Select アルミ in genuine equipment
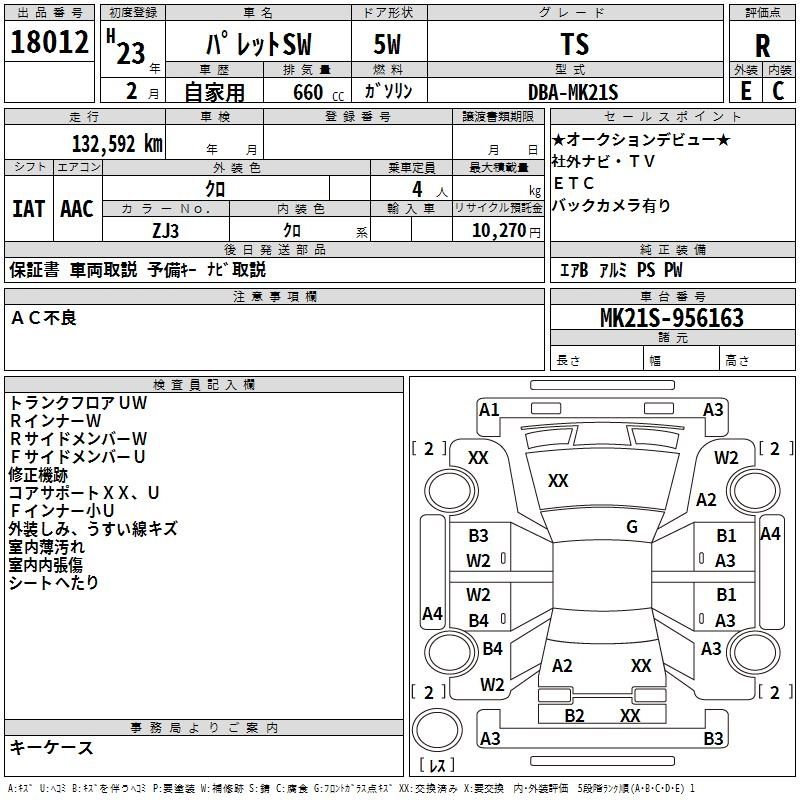The image size is (800, 800). 613,270
